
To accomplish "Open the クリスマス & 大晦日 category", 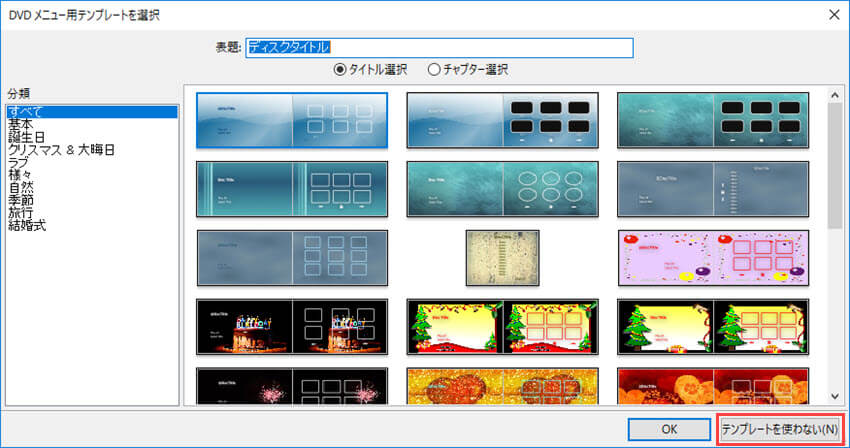I will pyautogui.click(x=62, y=150).
